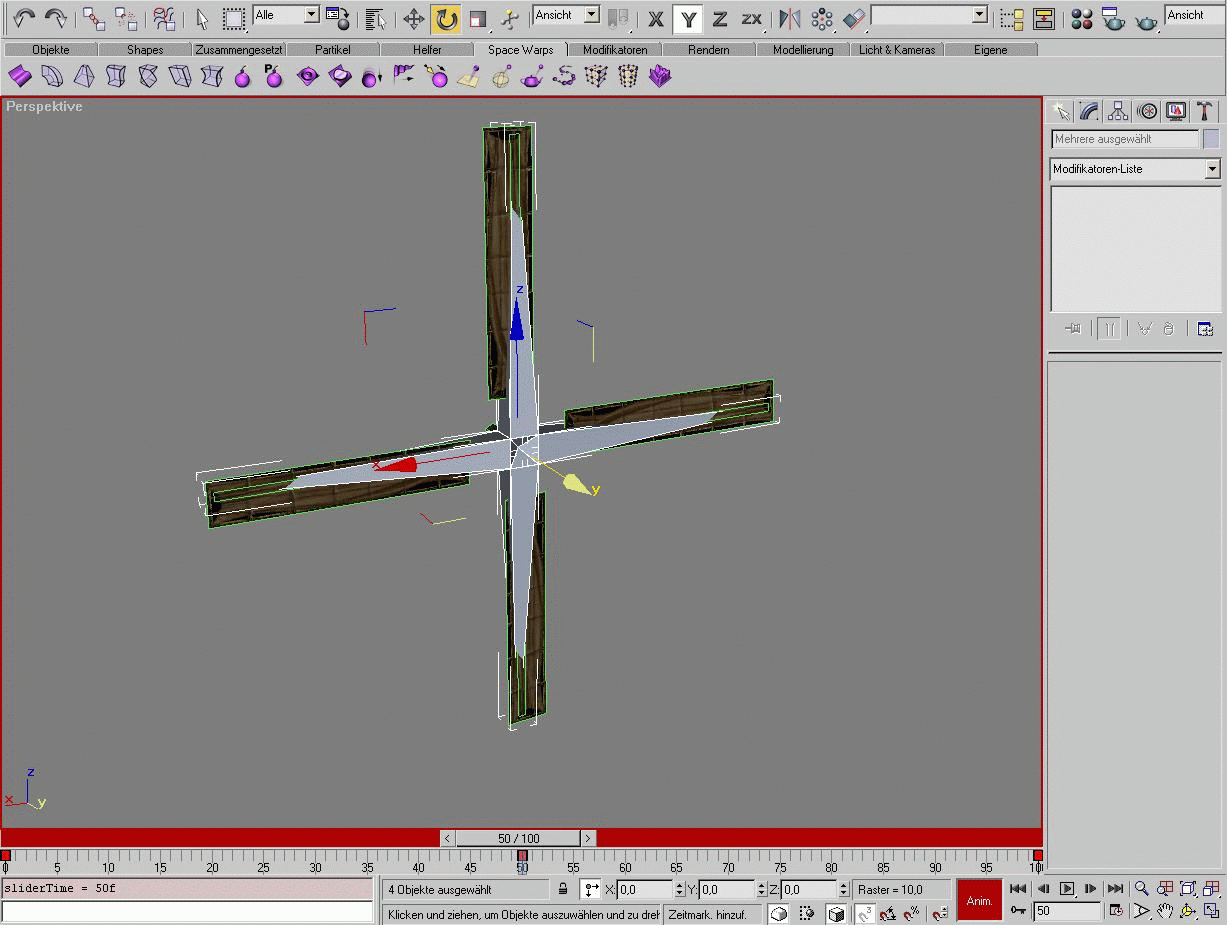Open the Utilities hammer panel

click(x=1205, y=111)
